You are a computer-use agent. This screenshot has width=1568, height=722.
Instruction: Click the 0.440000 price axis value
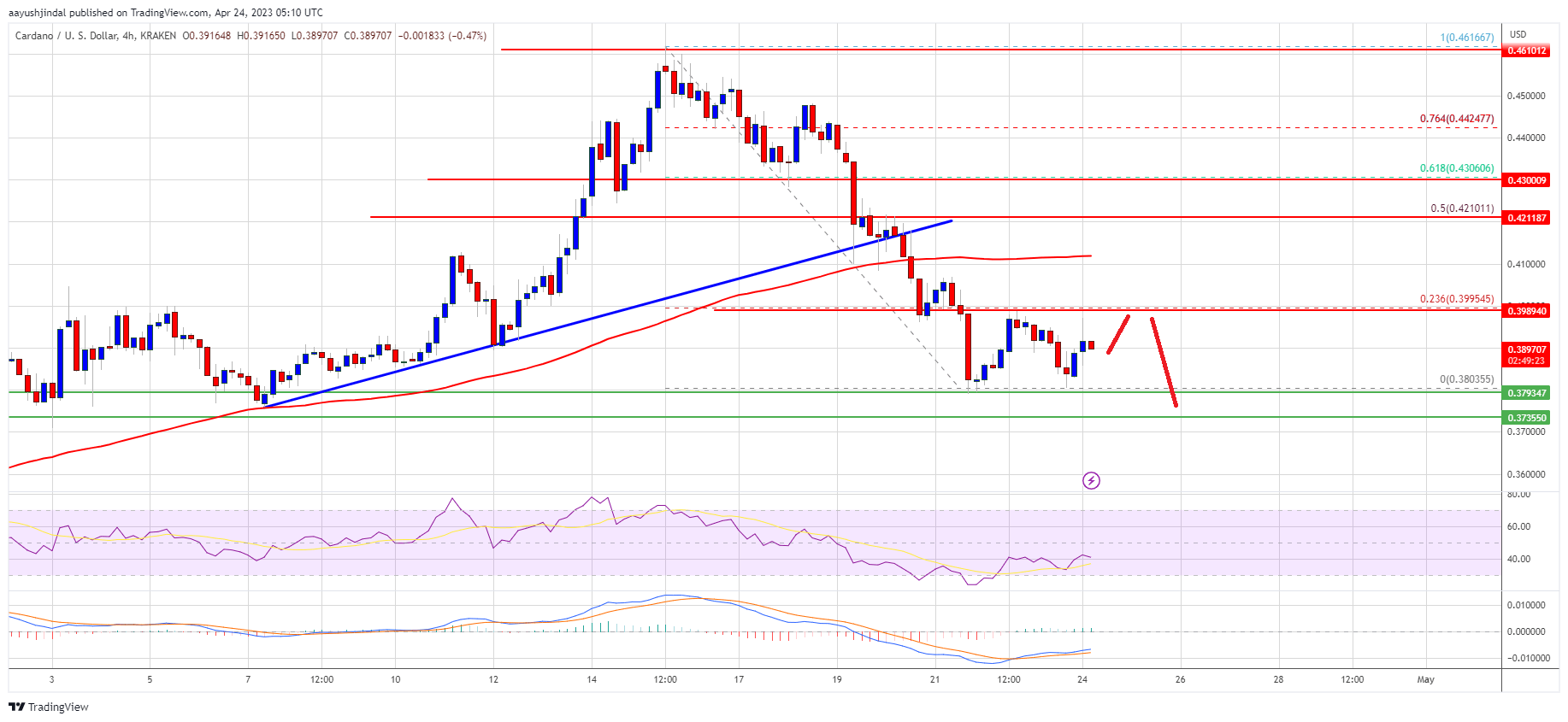click(1526, 138)
